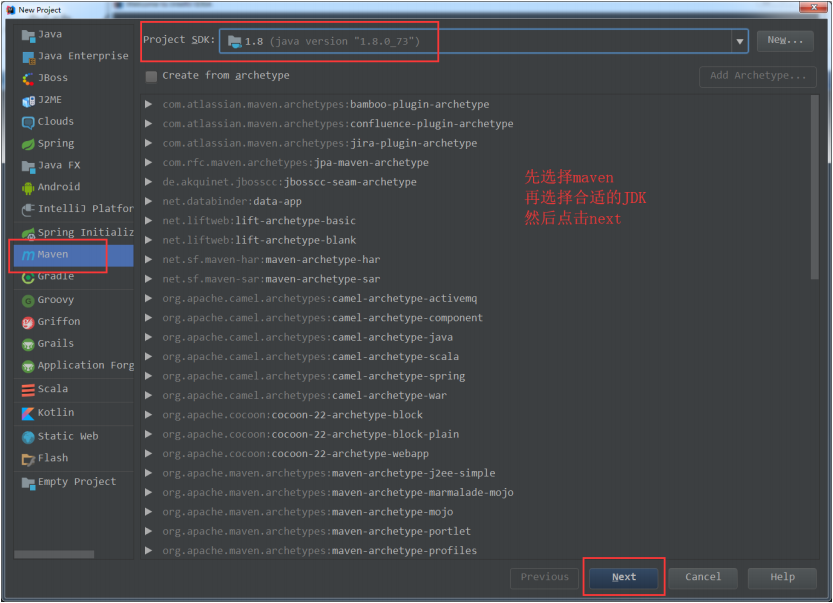Image resolution: width=833 pixels, height=603 pixels.
Task: Click the Kotlin icon in the sidebar
Action: [27, 412]
